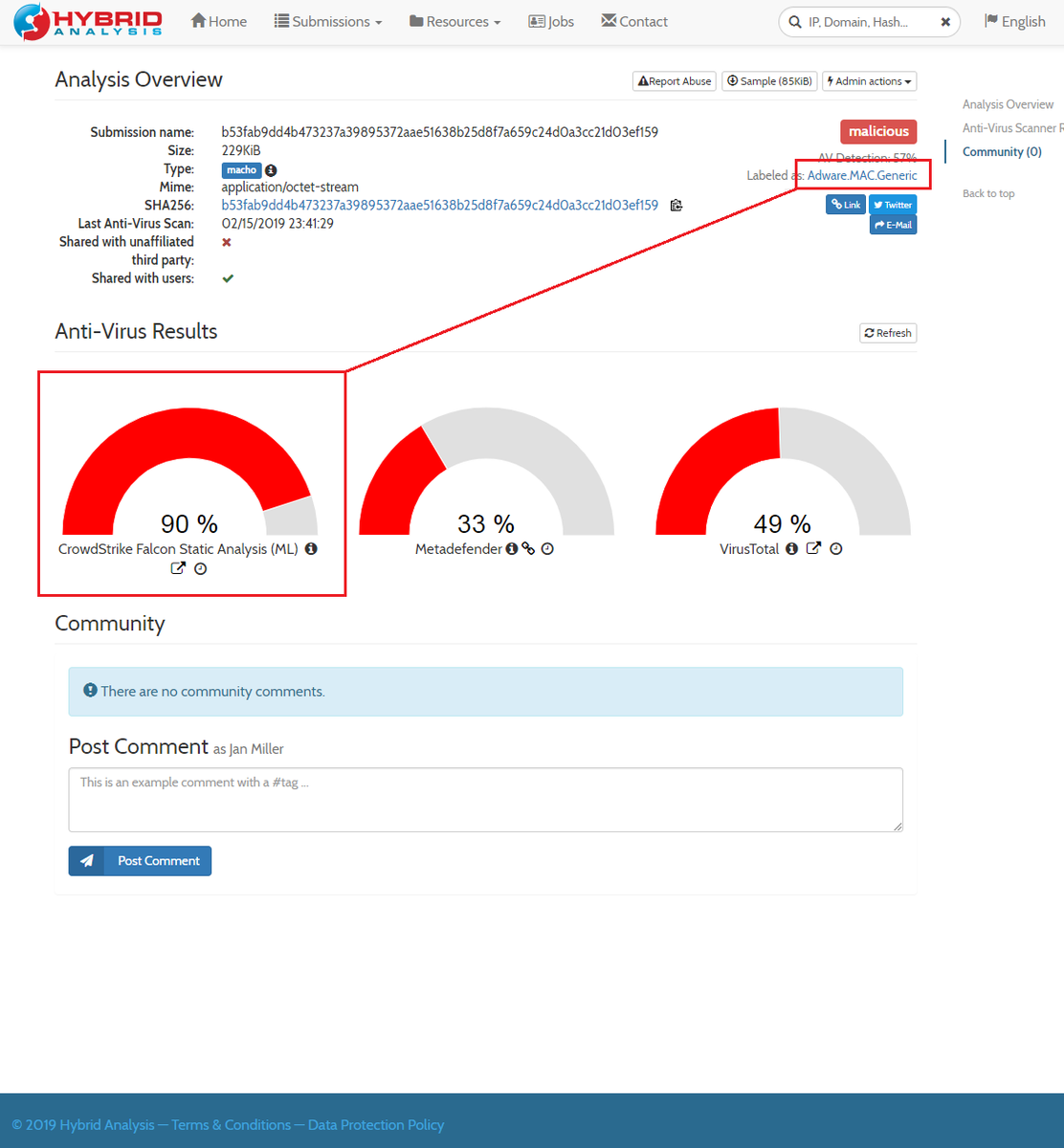Click the macho type badge
This screenshot has width=1064, height=1148.
(242, 170)
